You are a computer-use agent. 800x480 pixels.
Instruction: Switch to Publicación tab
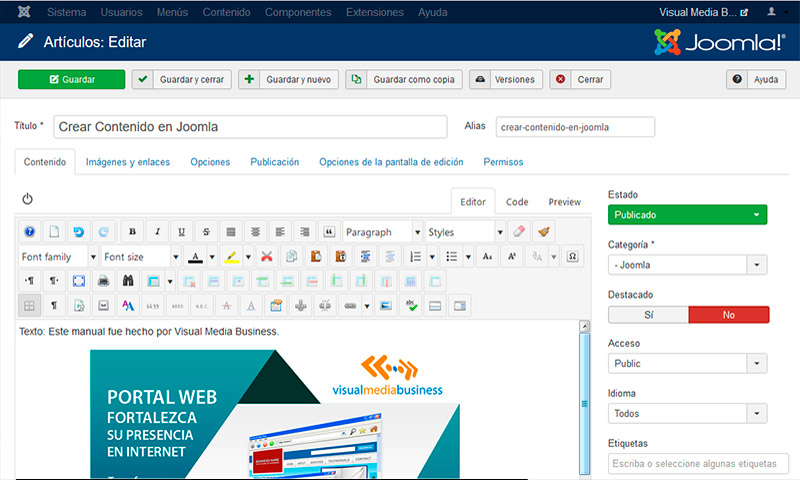274,162
